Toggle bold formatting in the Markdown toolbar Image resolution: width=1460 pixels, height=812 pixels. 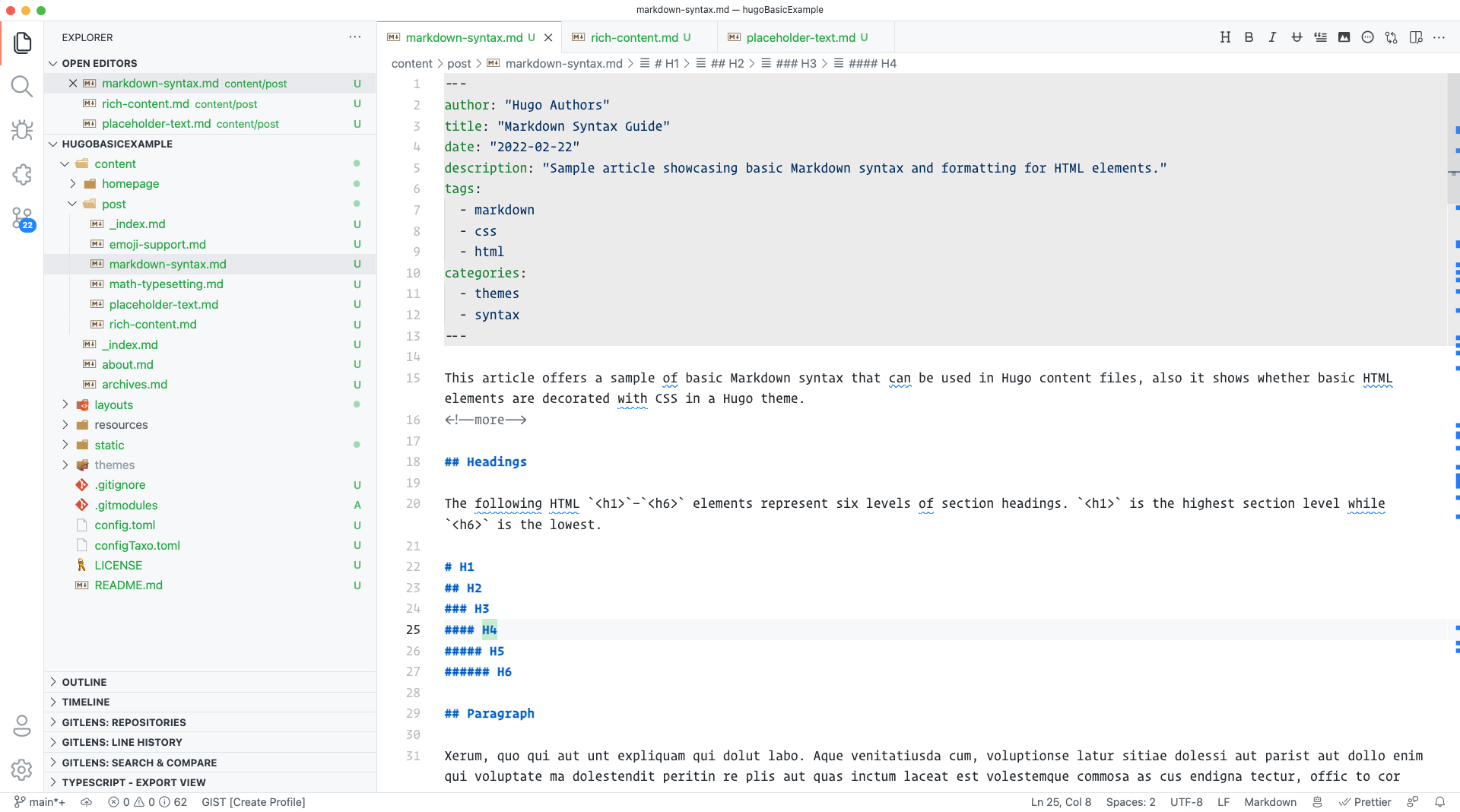pyautogui.click(x=1248, y=37)
